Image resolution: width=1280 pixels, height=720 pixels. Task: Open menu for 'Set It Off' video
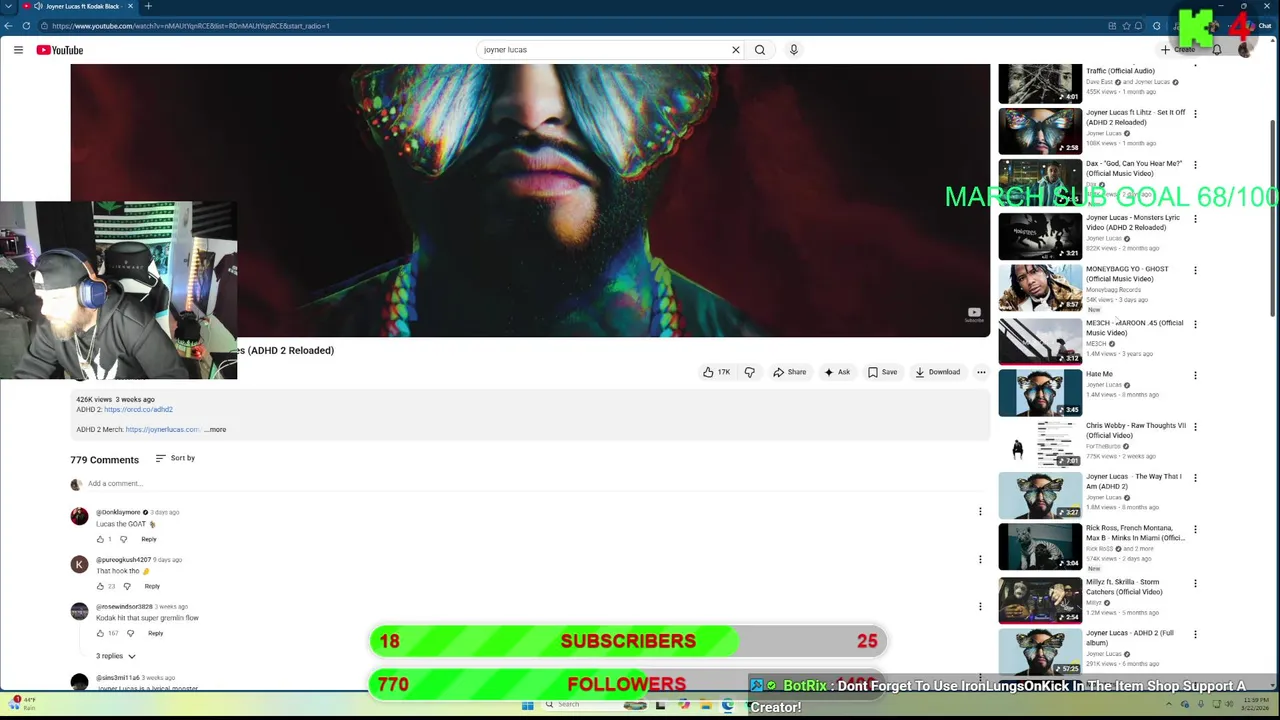click(1195, 114)
